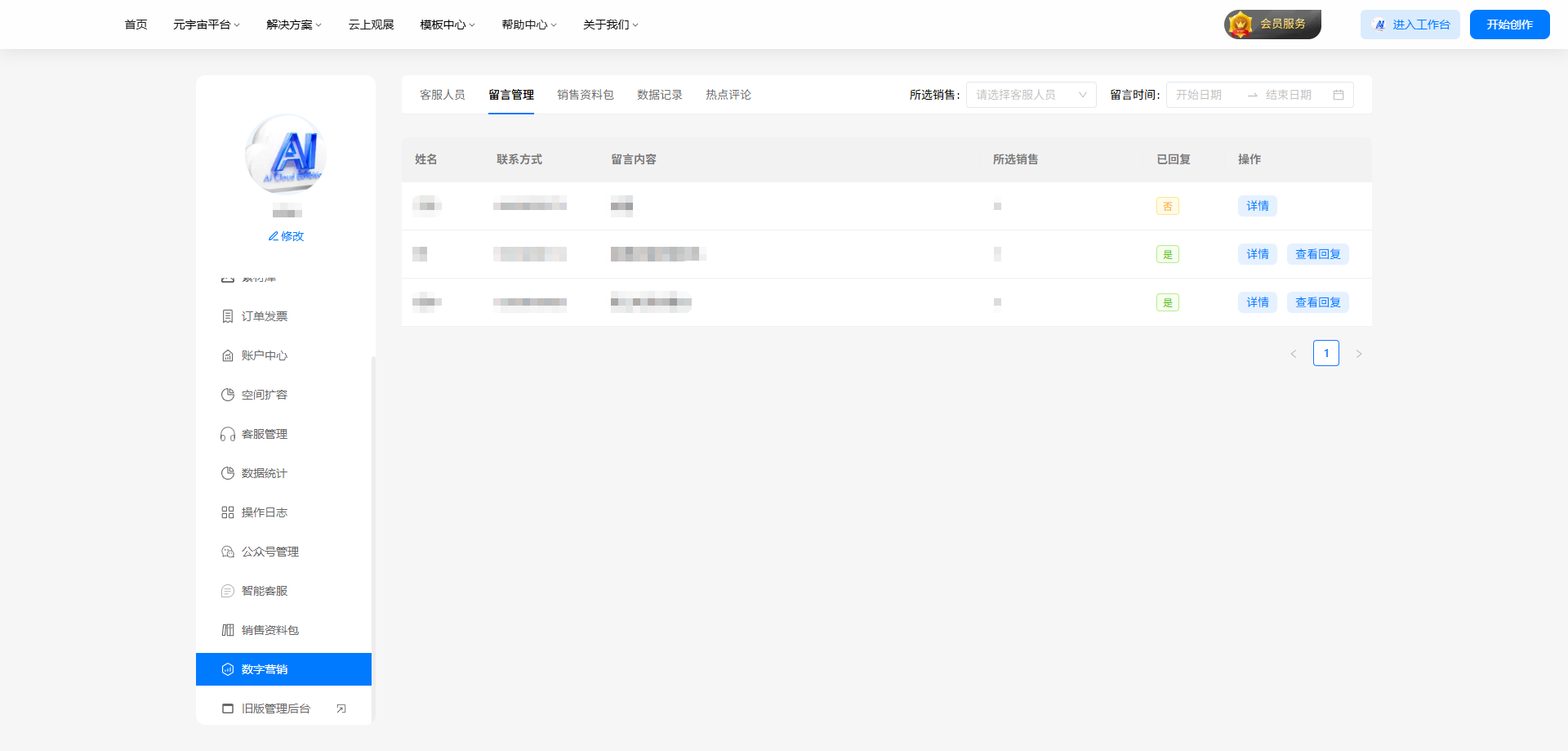Viewport: 1568px width, 751px height.
Task: Switch to the 热点评论 tab
Action: [x=728, y=95]
